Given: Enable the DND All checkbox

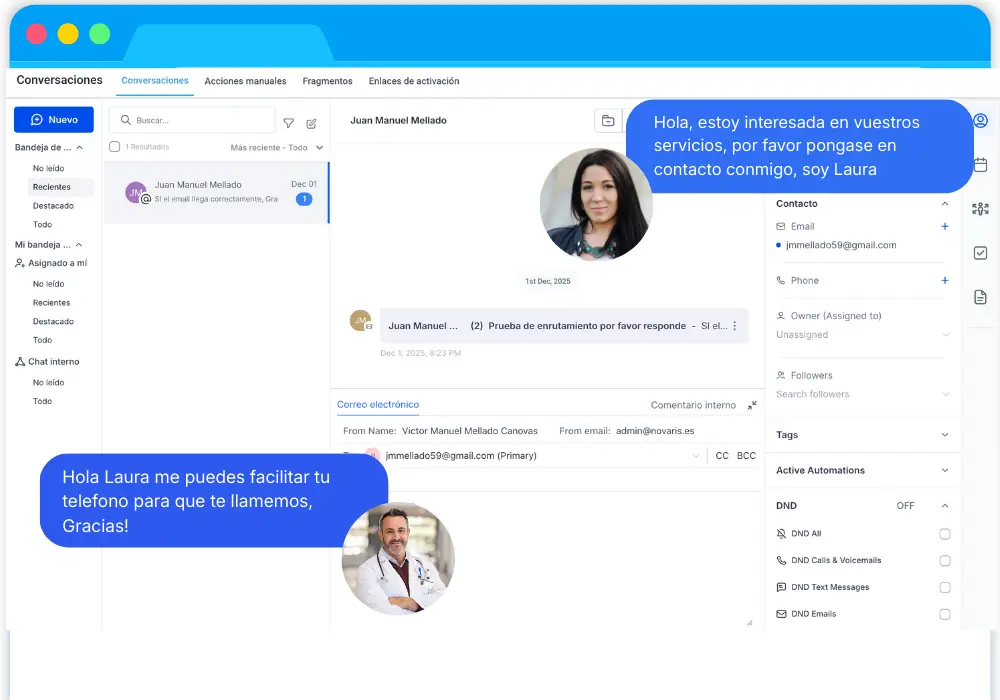Looking at the screenshot, I should [944, 534].
